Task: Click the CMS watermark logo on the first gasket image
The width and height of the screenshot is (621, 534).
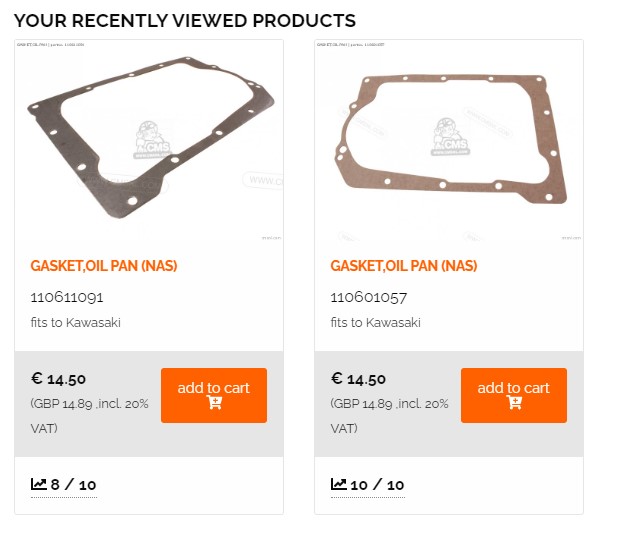Action: pos(150,137)
